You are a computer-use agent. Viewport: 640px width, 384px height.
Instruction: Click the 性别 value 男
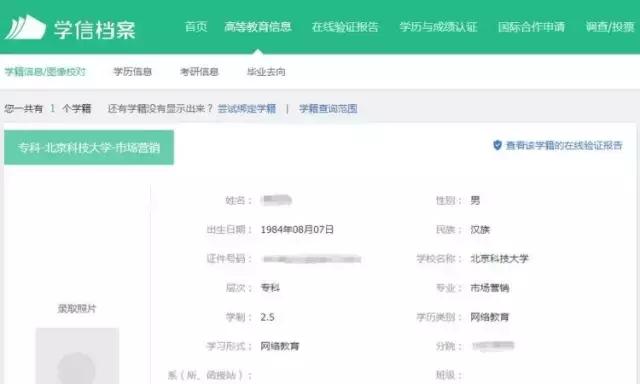(x=475, y=200)
